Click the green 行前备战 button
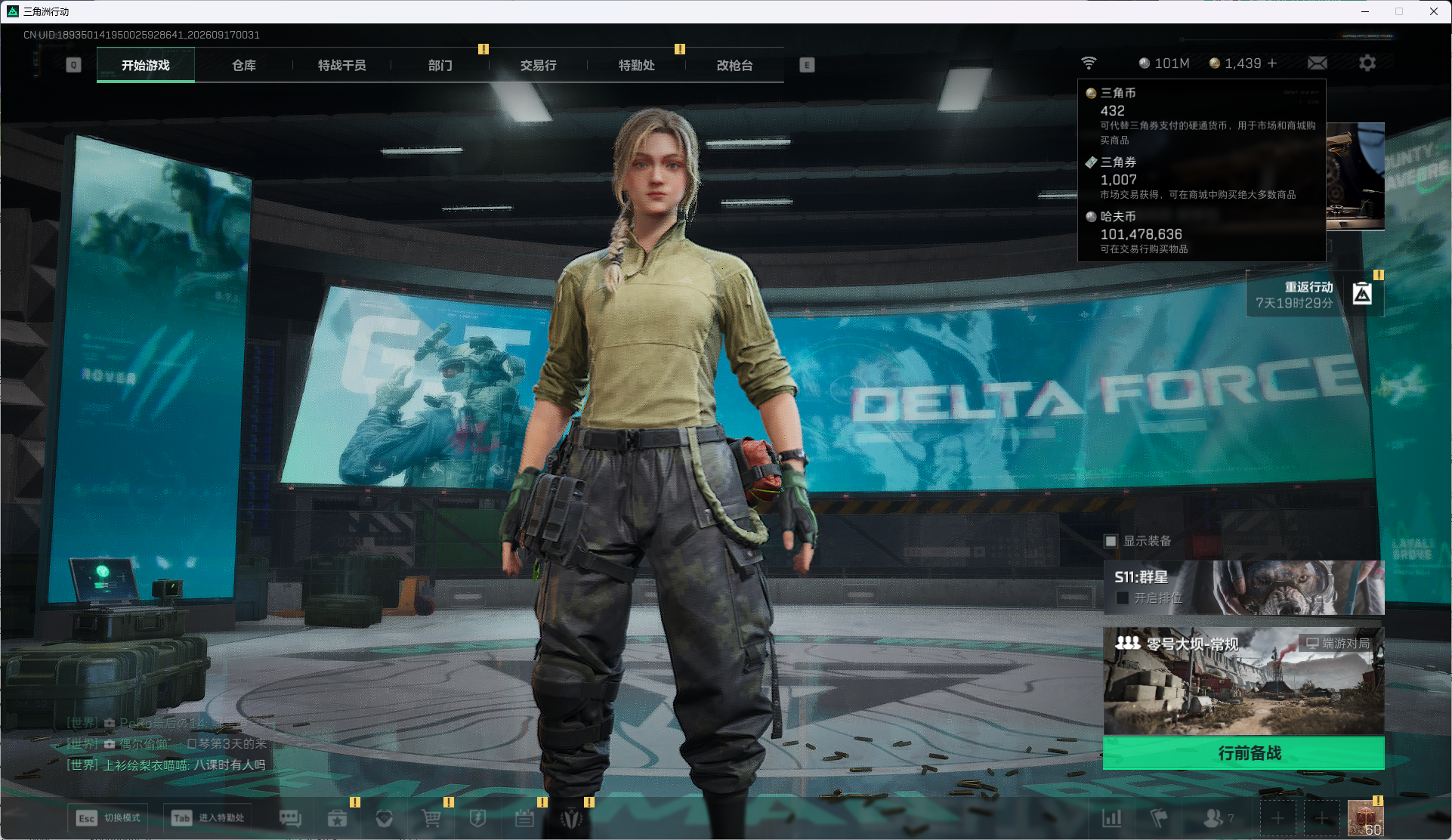Screen dimensions: 1452x840 coord(1243,753)
